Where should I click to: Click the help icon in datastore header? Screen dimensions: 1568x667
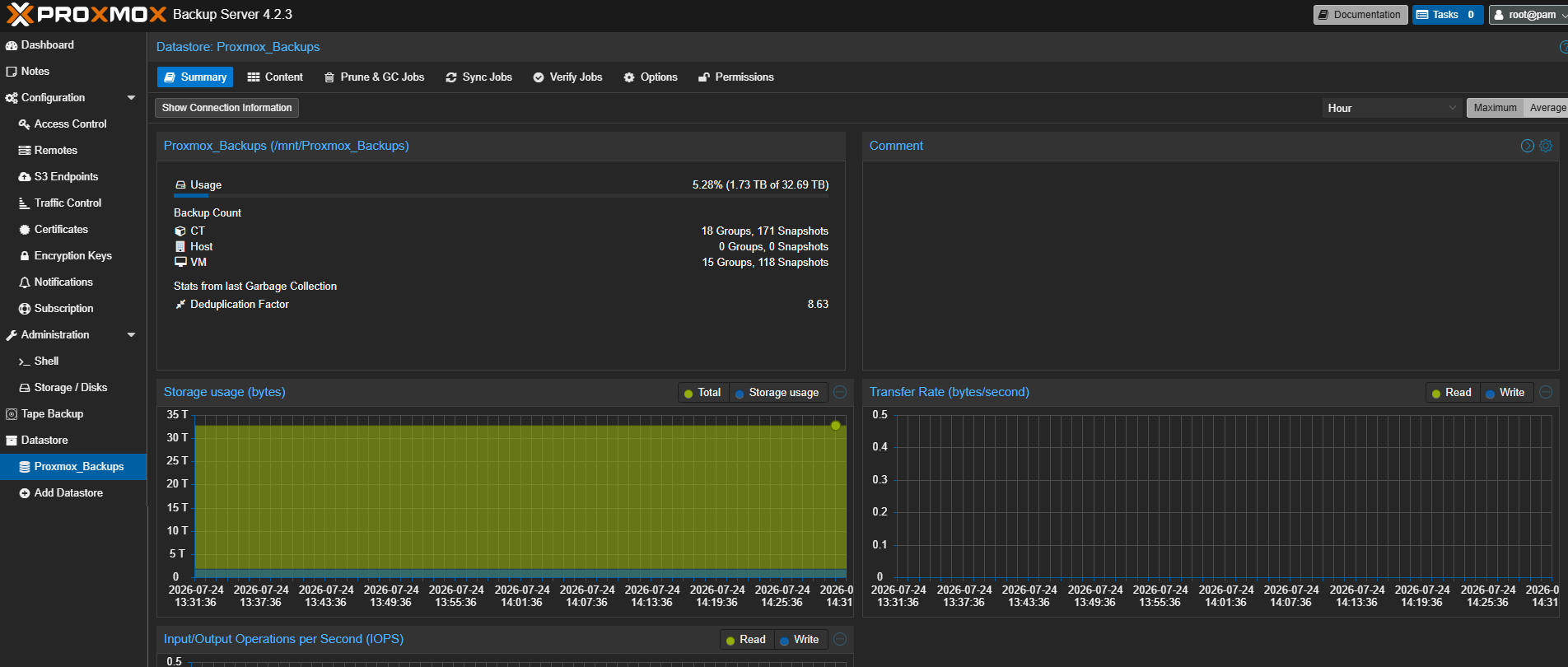pyautogui.click(x=1564, y=47)
